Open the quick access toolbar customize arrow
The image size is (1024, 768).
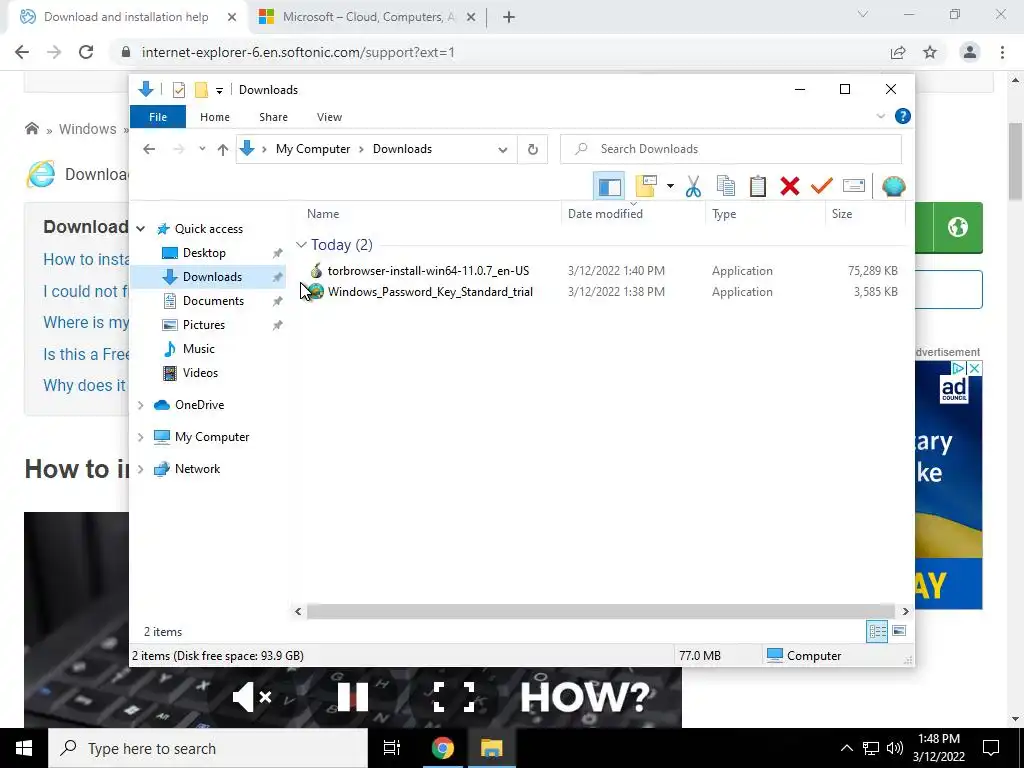tap(219, 91)
